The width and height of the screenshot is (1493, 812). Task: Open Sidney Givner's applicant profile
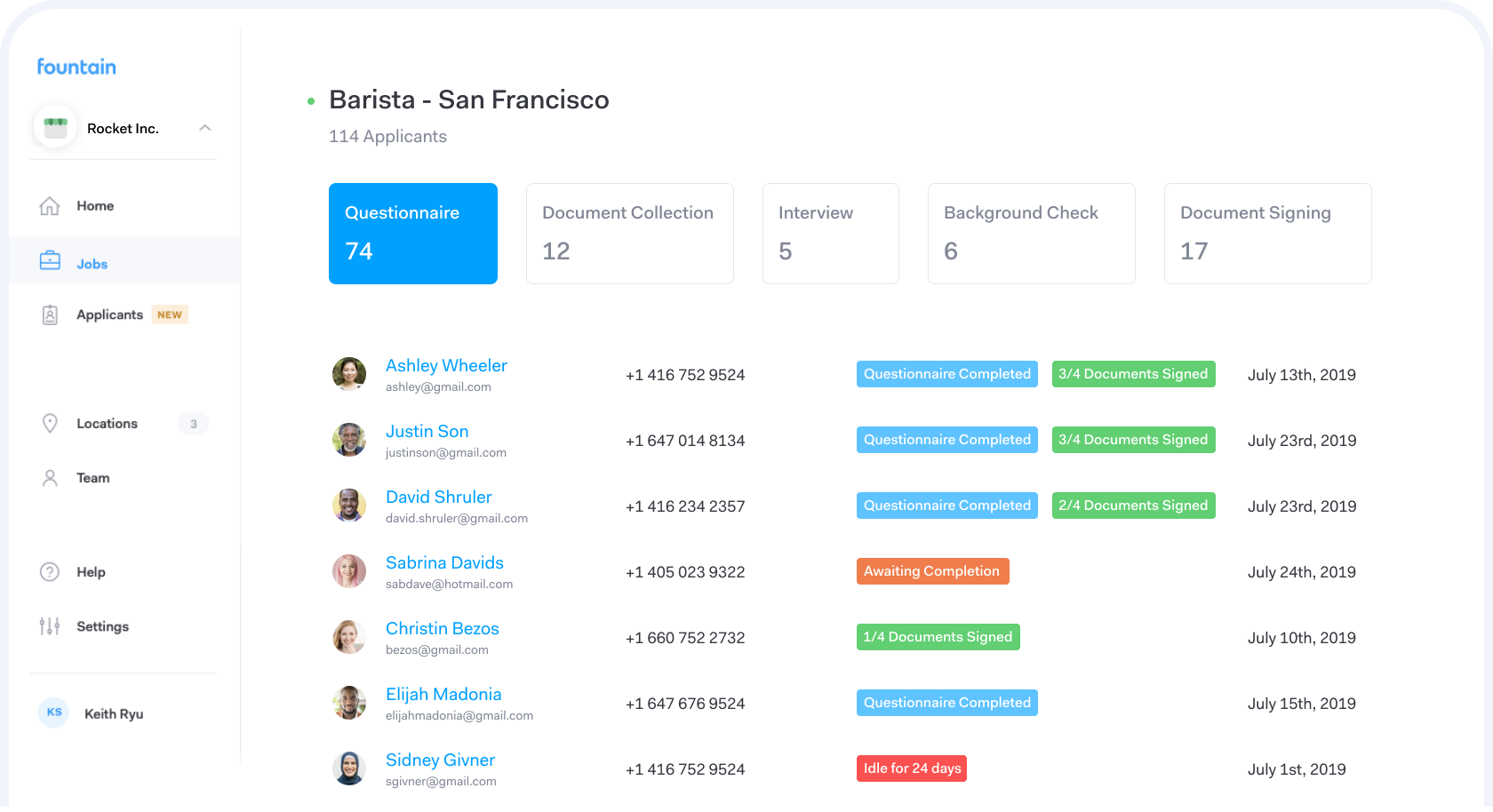click(x=440, y=760)
